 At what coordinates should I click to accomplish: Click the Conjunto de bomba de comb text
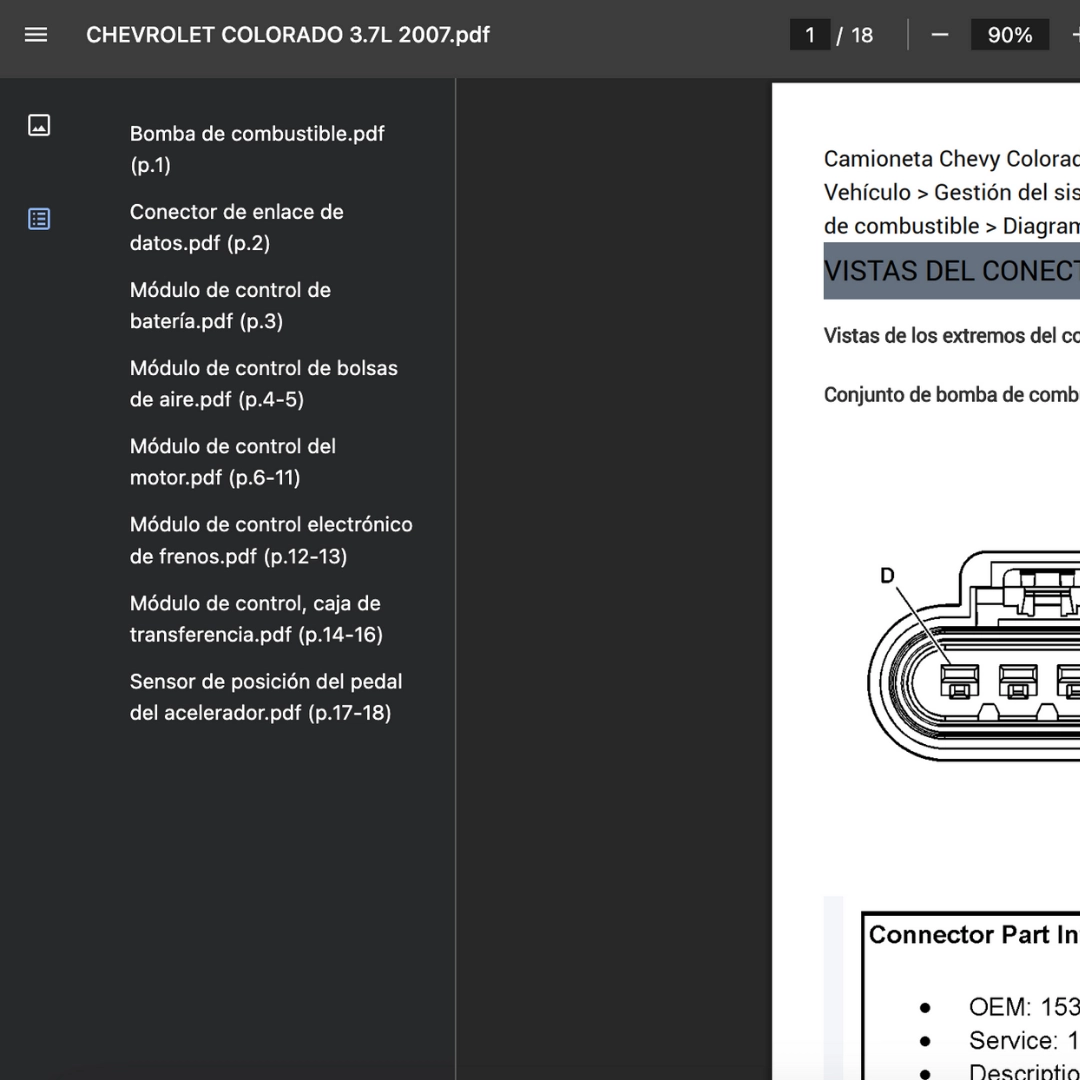pyautogui.click(x=950, y=395)
